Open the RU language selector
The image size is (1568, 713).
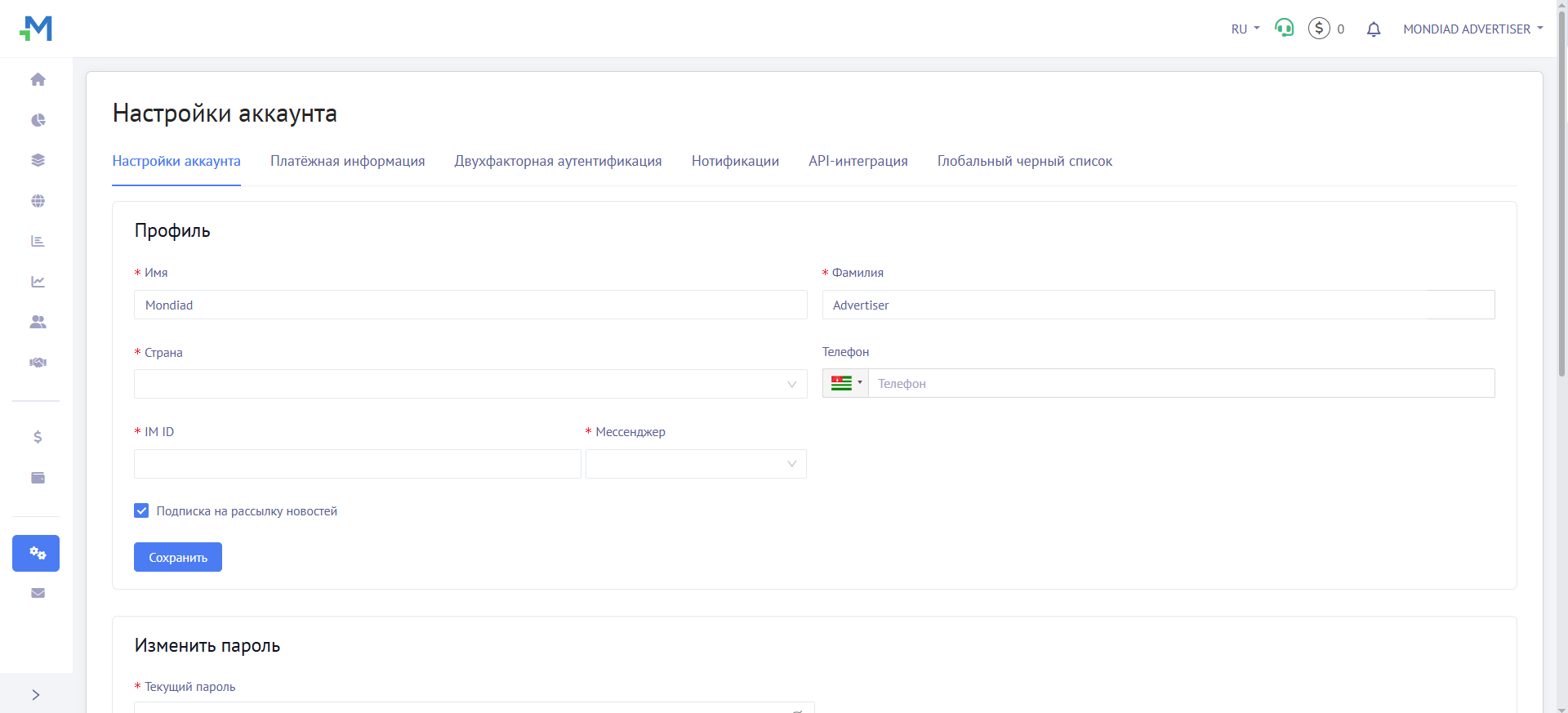click(x=1245, y=29)
